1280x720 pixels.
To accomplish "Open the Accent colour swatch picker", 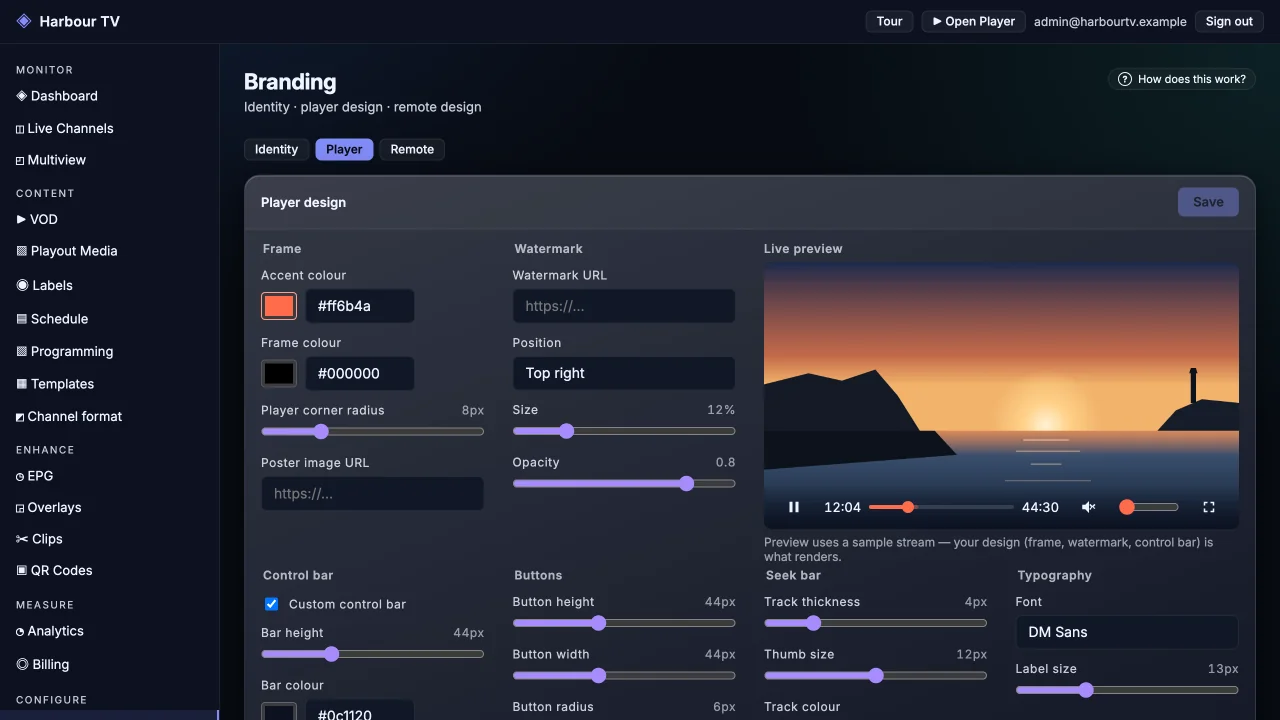I will (279, 306).
